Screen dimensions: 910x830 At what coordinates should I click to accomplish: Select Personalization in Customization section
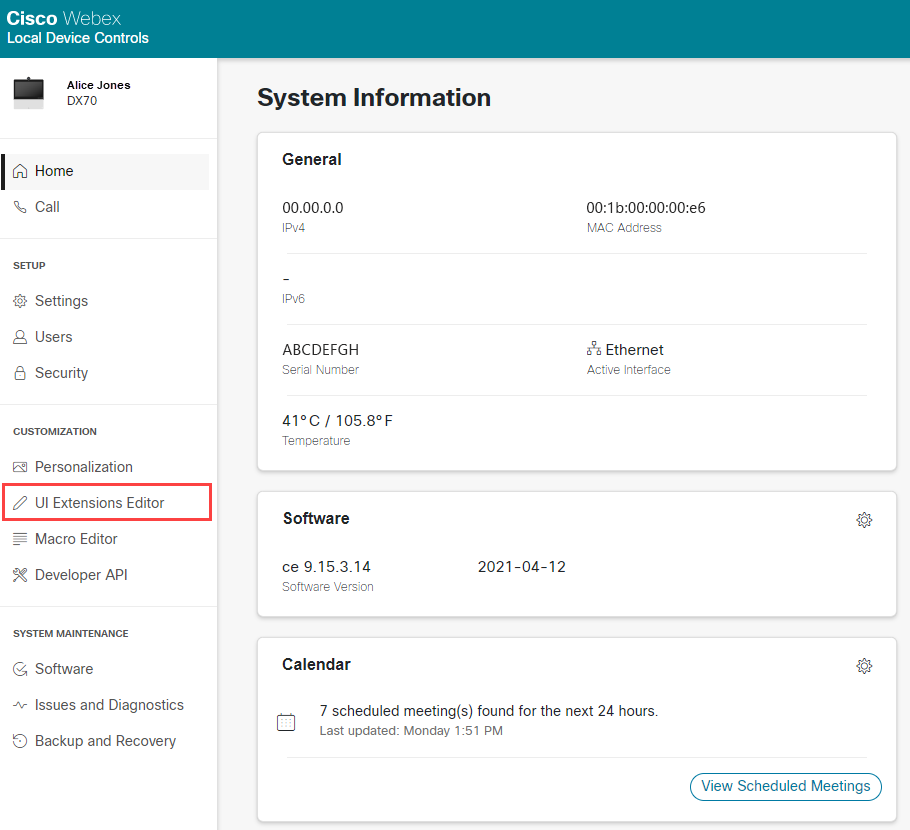click(83, 467)
